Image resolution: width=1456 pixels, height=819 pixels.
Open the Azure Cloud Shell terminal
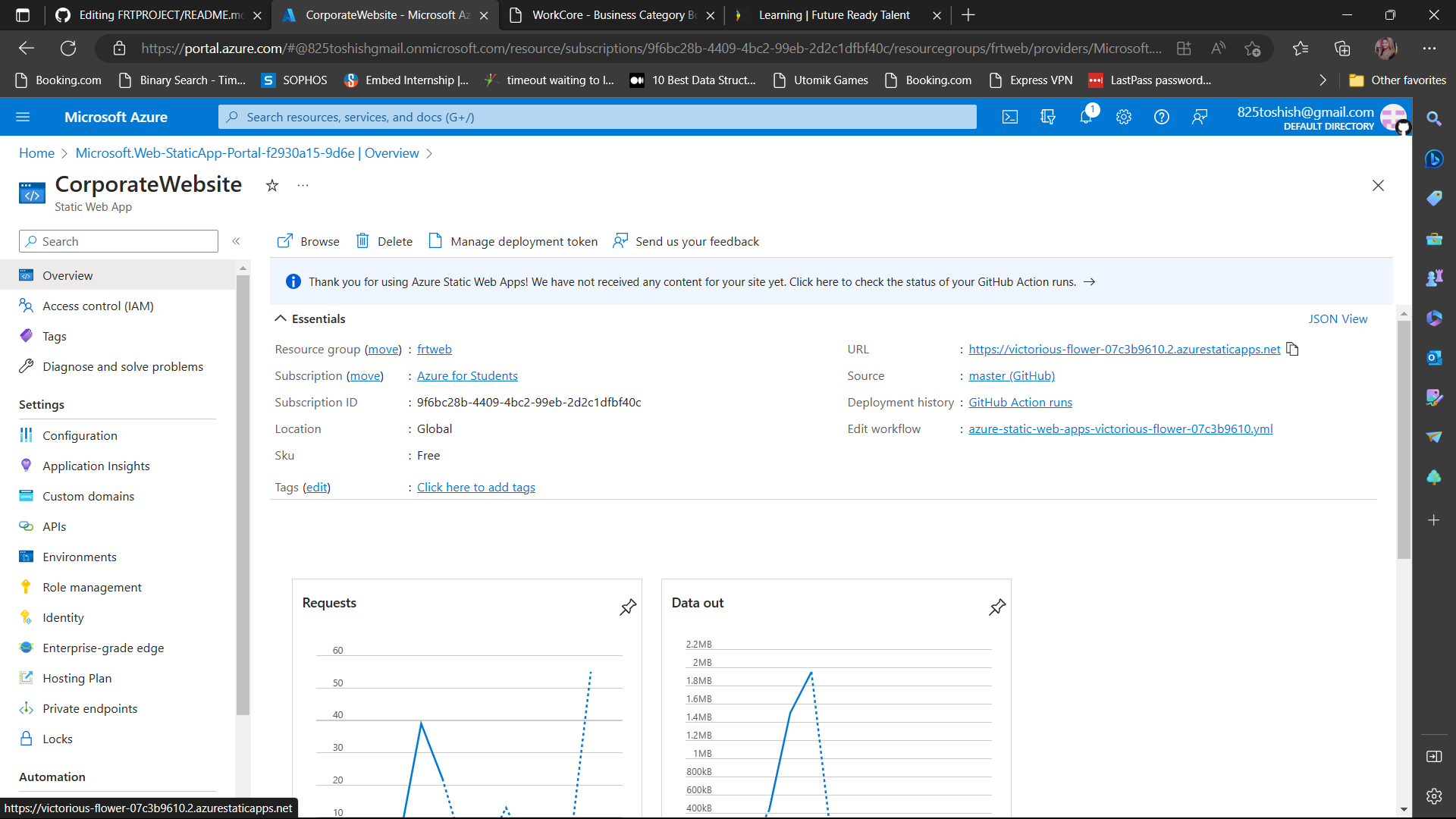click(x=1010, y=117)
